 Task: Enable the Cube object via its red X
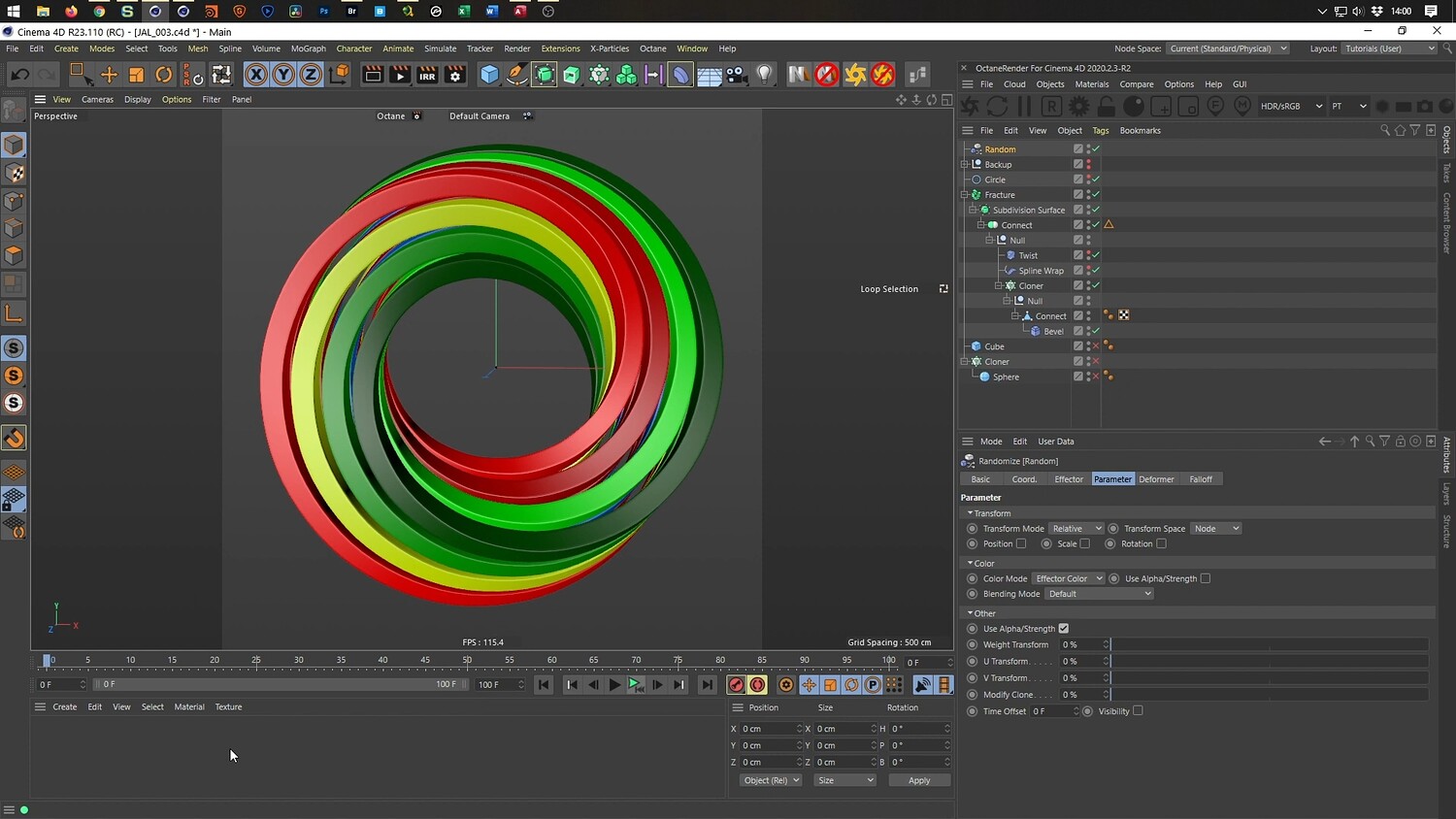1096,346
